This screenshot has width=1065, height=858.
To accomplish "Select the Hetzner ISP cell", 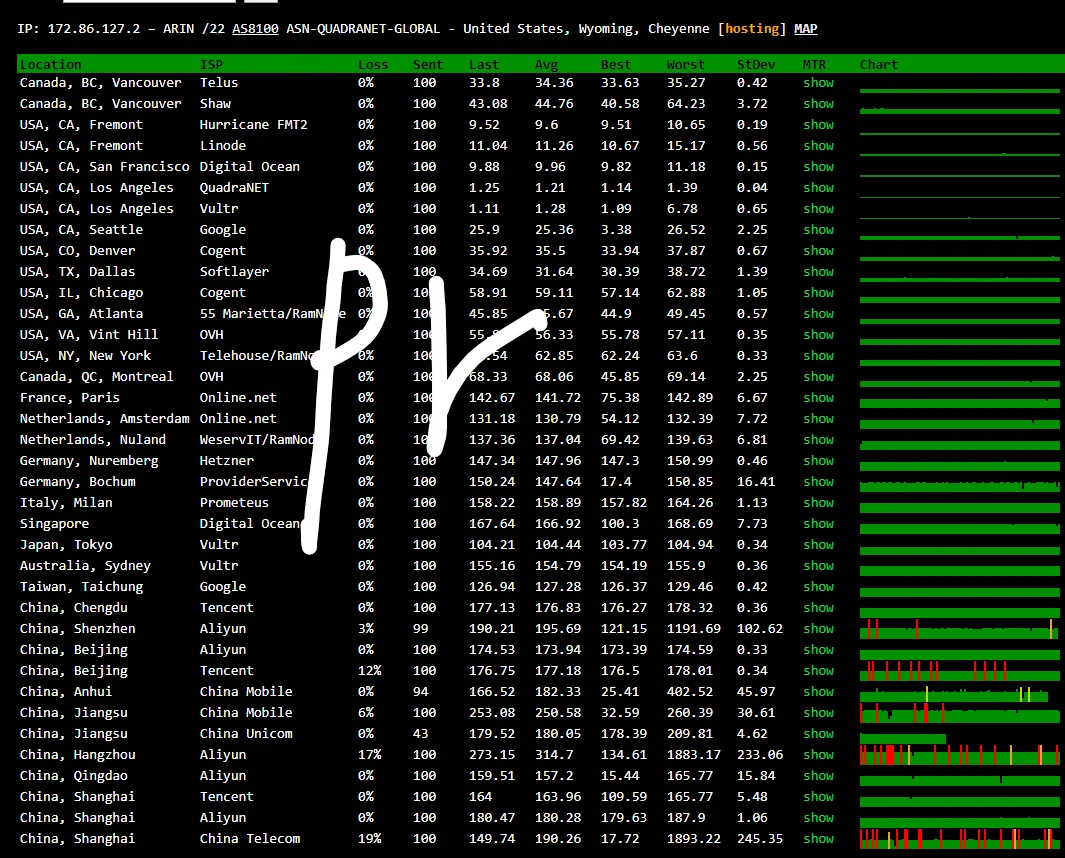I will click(x=227, y=461).
